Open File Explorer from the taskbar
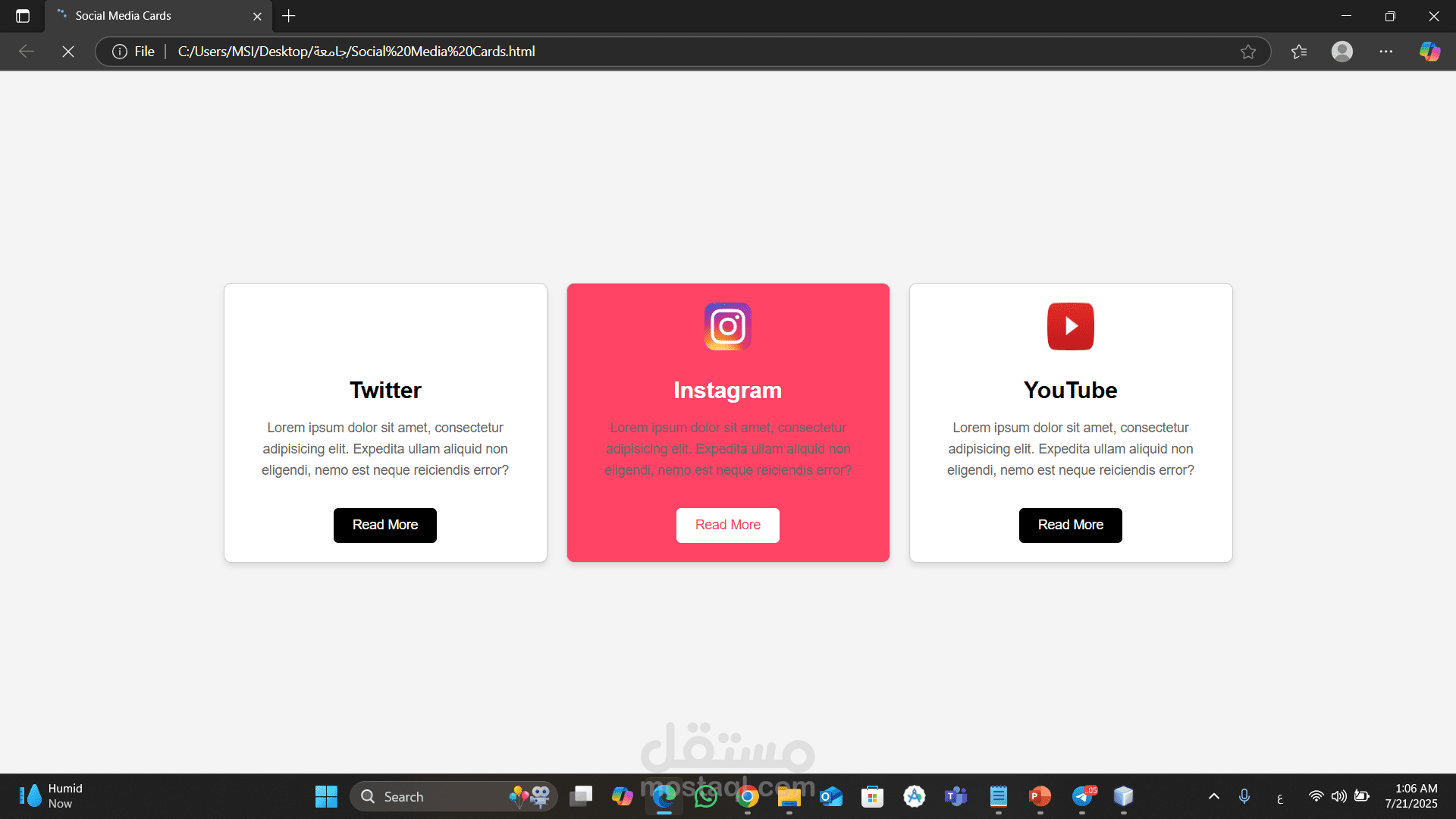1456x819 pixels. [789, 796]
